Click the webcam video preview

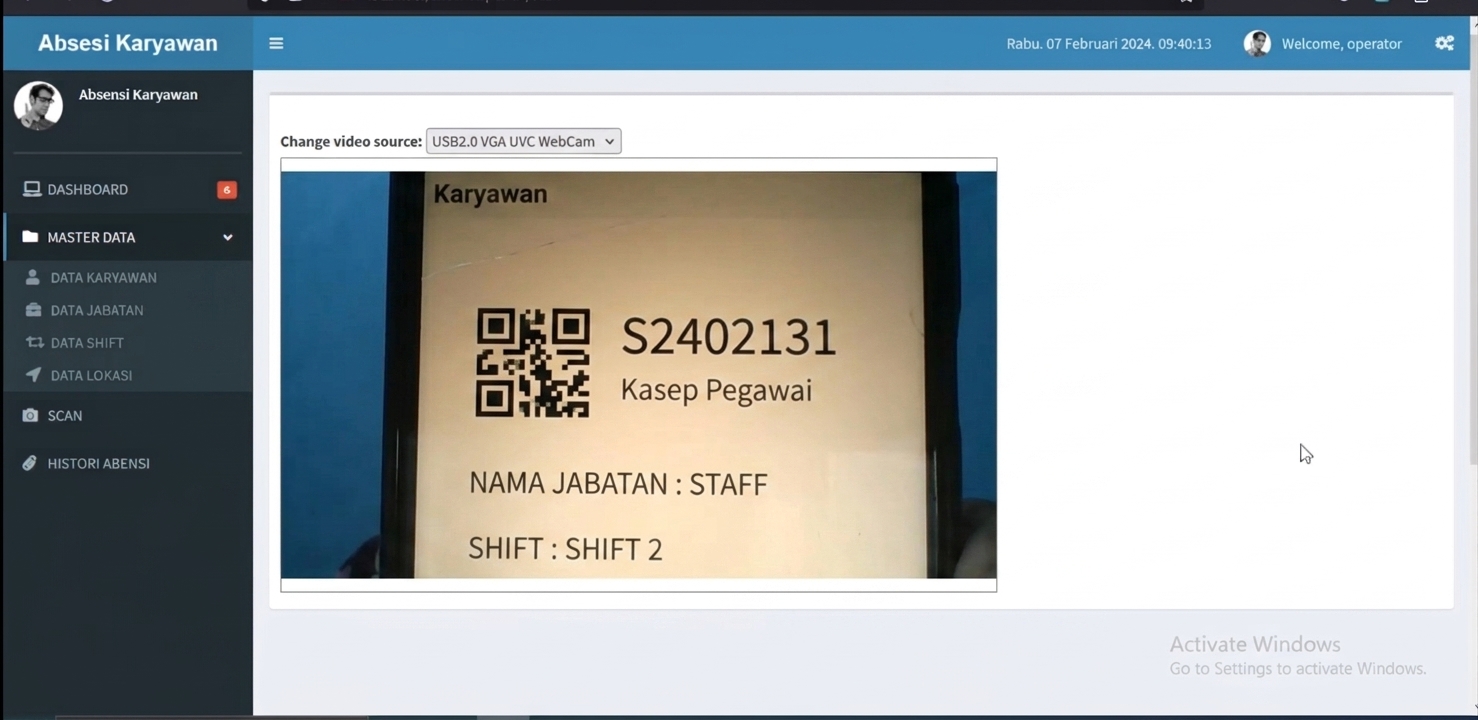pyautogui.click(x=638, y=374)
